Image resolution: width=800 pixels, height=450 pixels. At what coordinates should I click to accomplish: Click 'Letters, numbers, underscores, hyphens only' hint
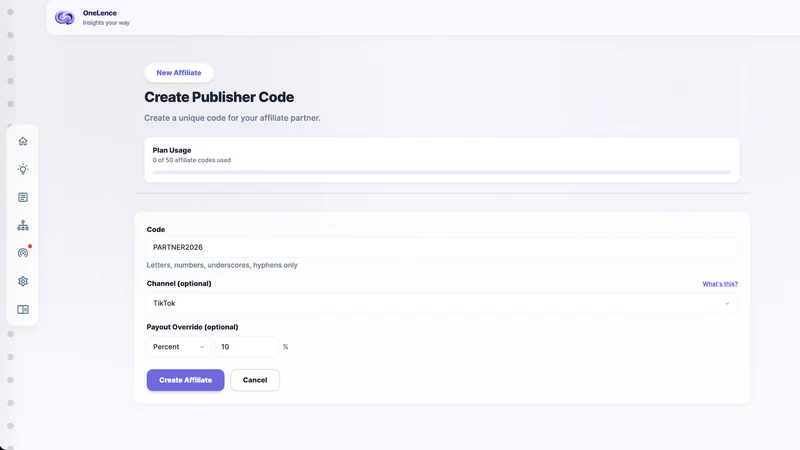click(222, 265)
